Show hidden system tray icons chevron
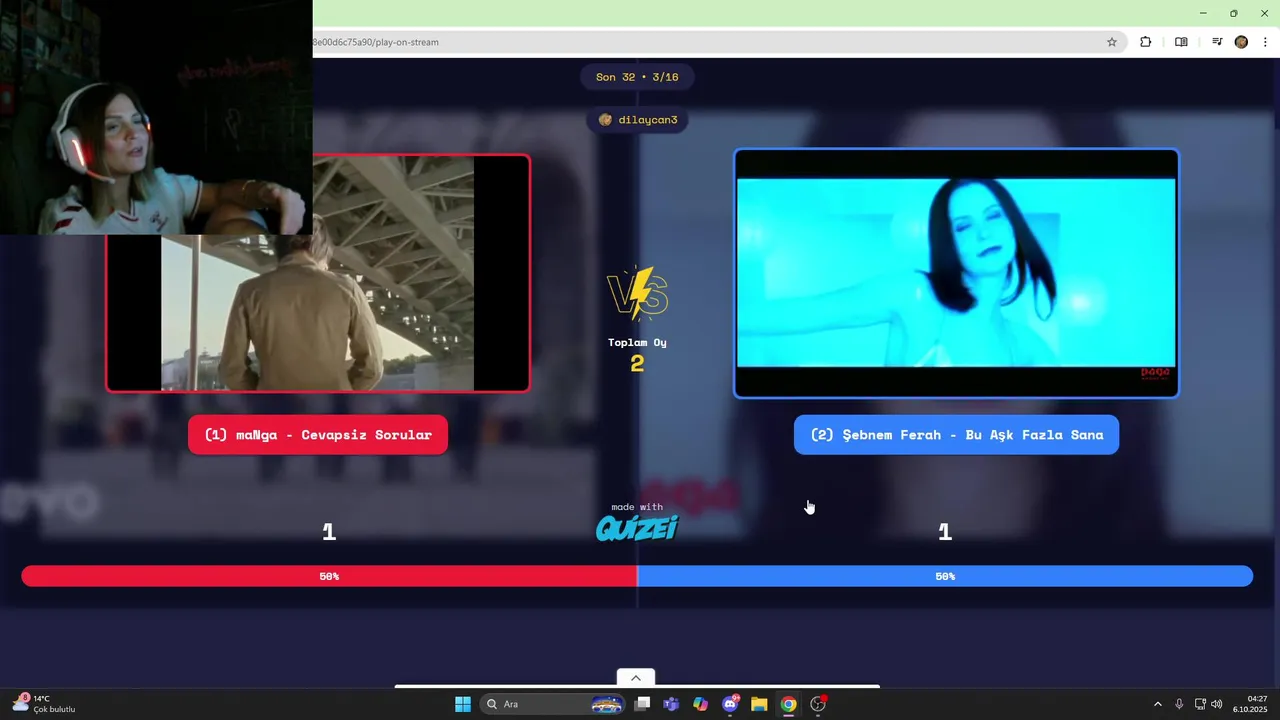Viewport: 1280px width, 720px height. pos(1158,704)
